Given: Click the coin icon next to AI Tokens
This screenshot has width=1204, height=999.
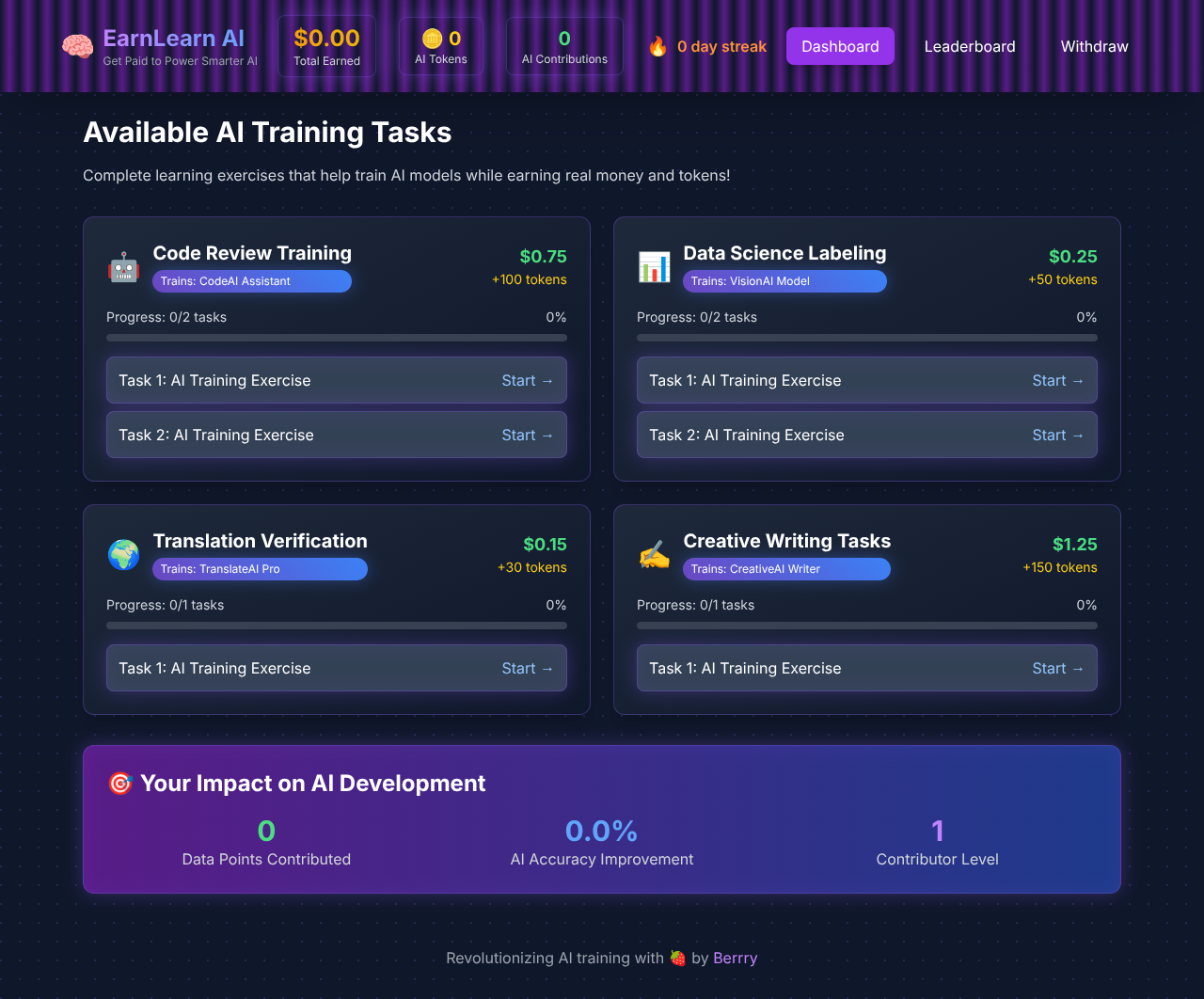Looking at the screenshot, I should [x=431, y=39].
